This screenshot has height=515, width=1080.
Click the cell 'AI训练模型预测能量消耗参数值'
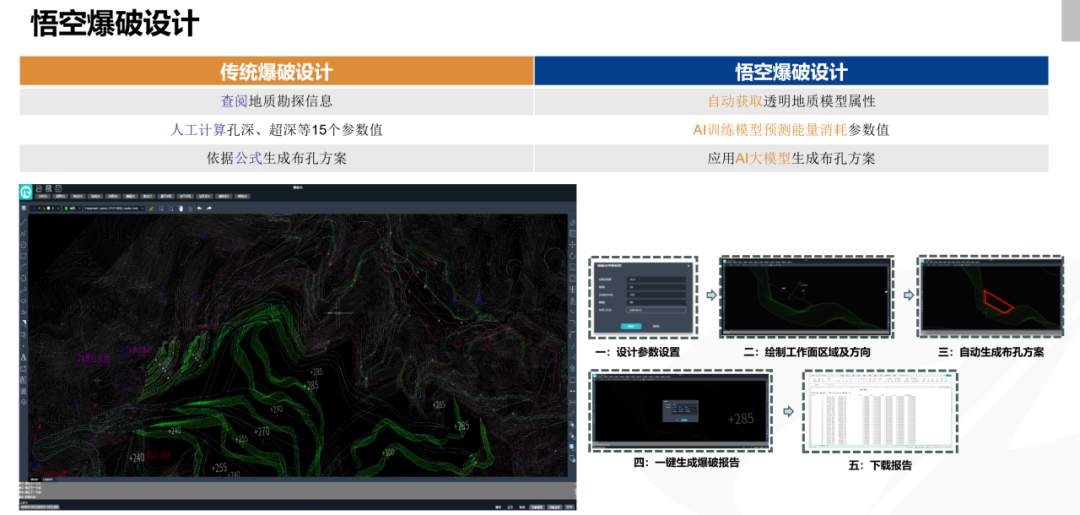click(x=791, y=129)
